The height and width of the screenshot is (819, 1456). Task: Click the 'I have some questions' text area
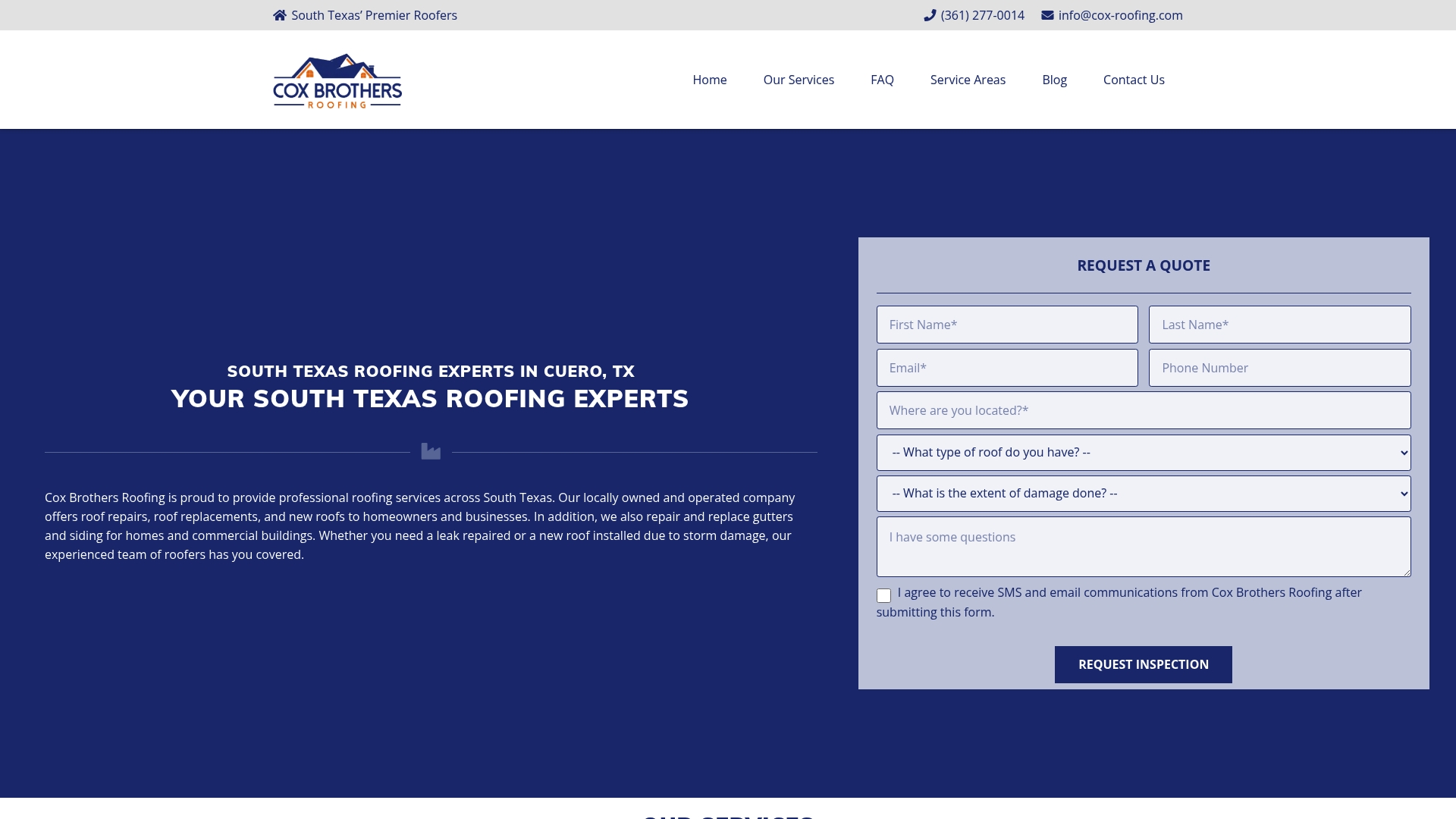[1144, 547]
